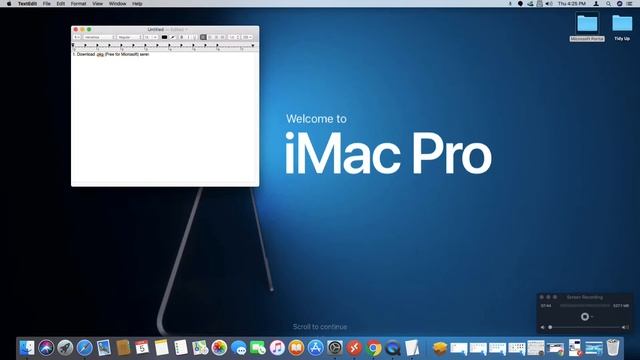Open Safari compass icon in Dock

[x=84, y=348]
